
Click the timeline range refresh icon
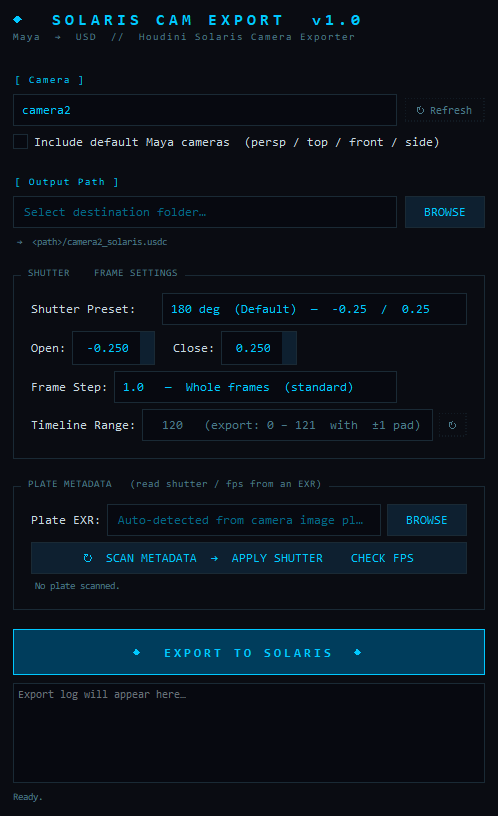tap(452, 425)
